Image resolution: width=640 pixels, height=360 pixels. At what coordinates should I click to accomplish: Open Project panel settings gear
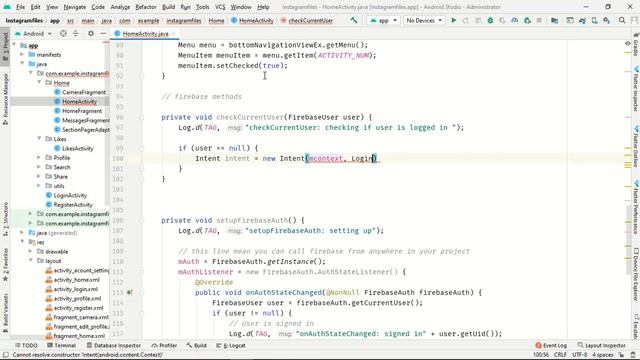tap(91, 33)
